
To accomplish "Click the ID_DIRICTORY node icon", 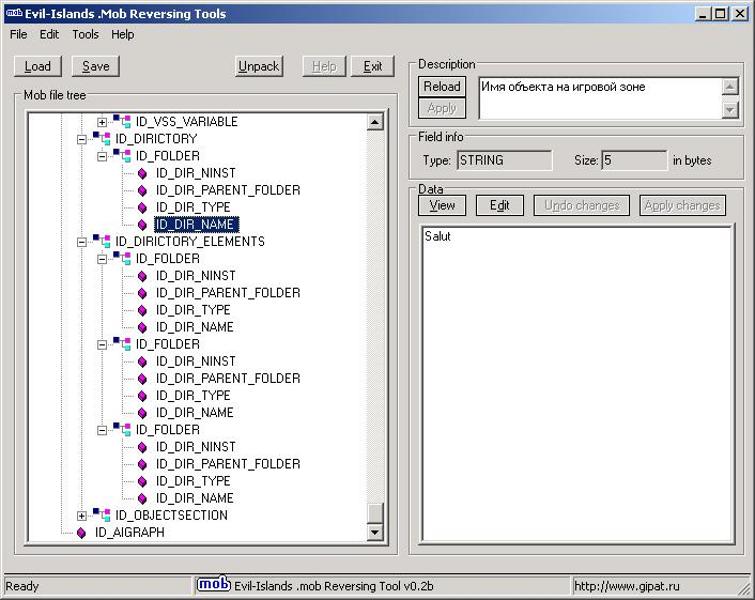I will 102,139.
